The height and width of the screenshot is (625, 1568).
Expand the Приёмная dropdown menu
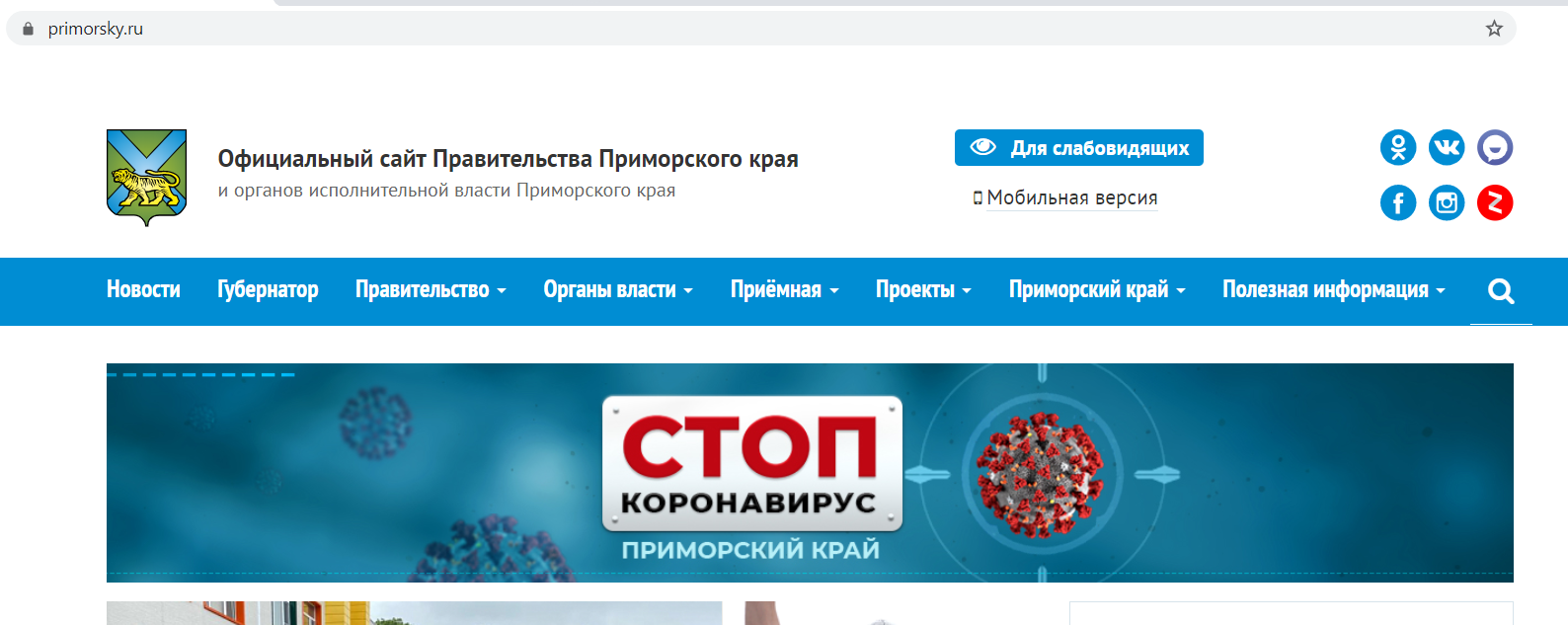(x=784, y=290)
